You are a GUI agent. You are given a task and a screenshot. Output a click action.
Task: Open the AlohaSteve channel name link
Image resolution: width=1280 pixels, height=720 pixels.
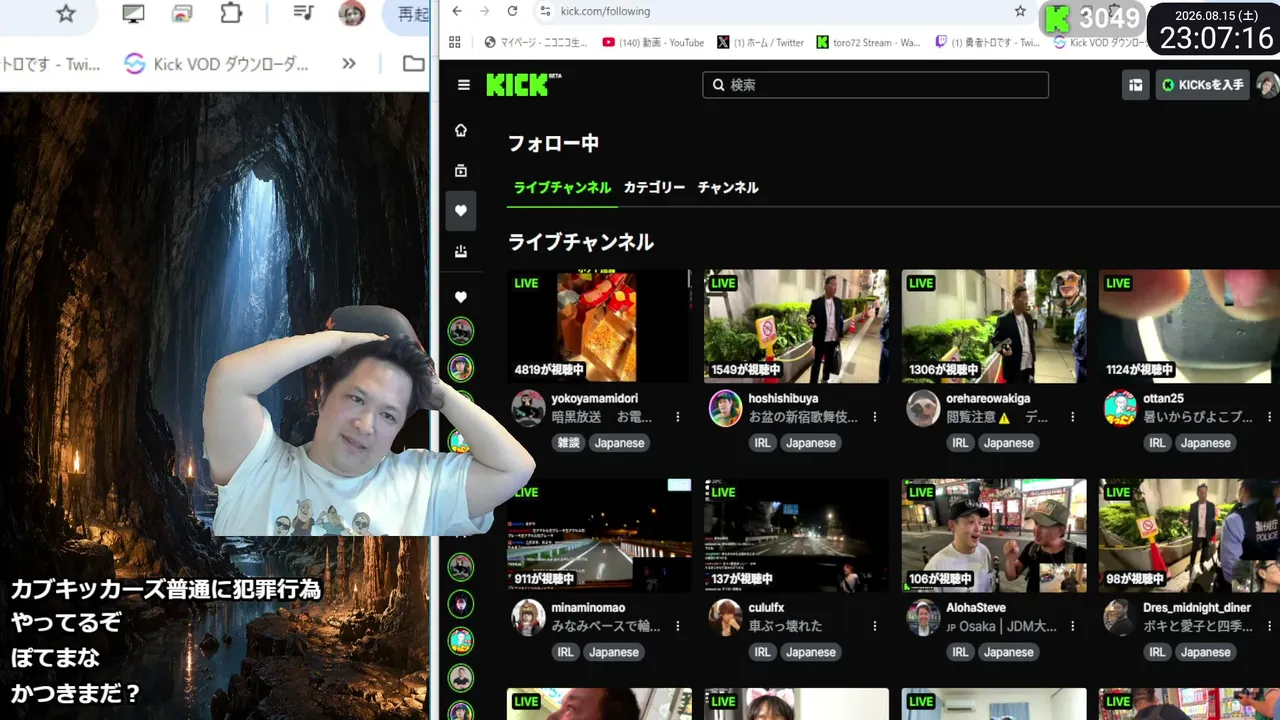976,607
